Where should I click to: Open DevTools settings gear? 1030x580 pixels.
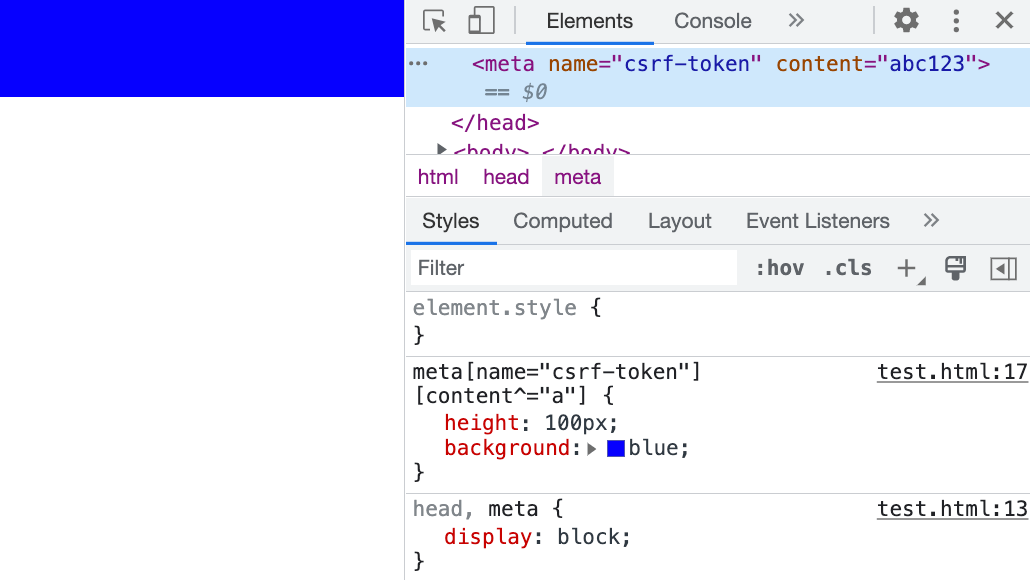[x=906, y=20]
